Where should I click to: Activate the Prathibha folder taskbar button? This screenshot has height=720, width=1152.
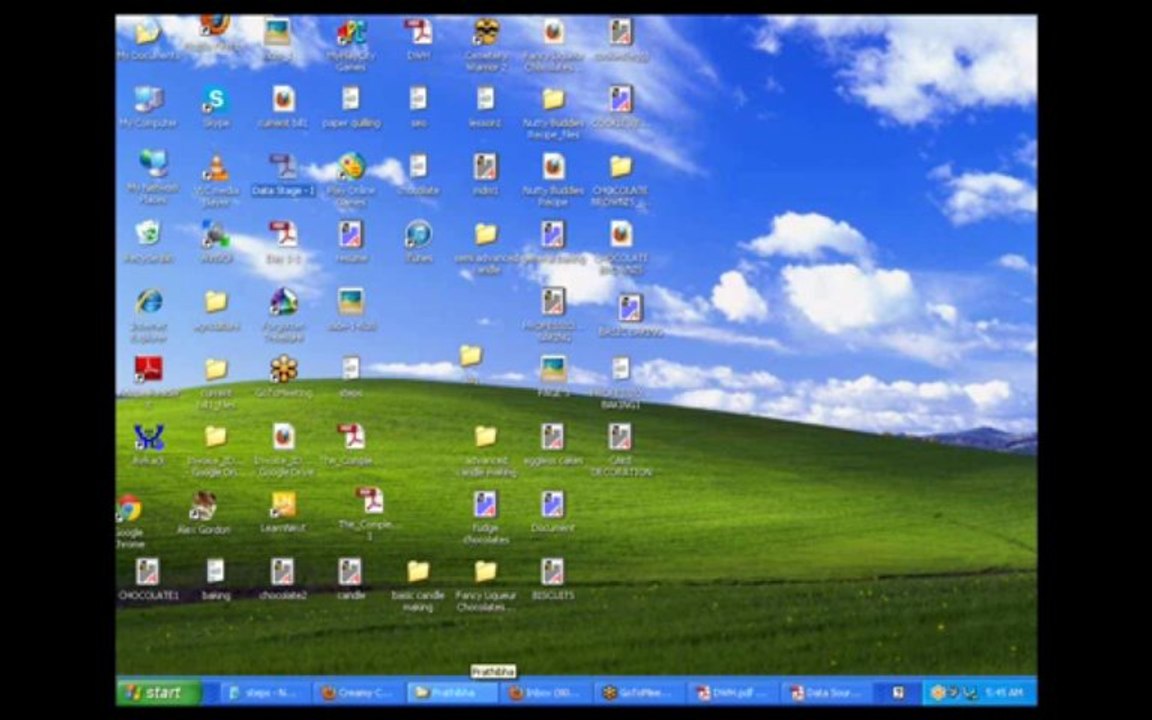pyautogui.click(x=453, y=693)
